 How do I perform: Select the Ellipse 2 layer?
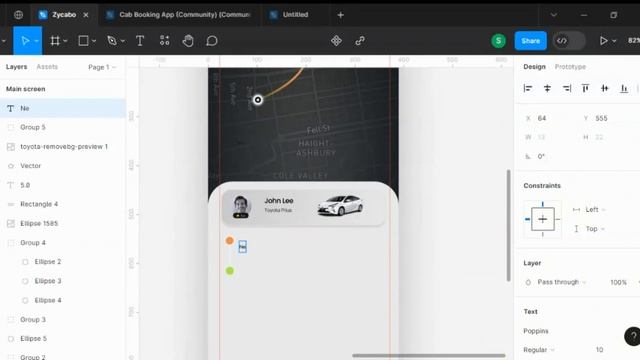tap(63, 262)
